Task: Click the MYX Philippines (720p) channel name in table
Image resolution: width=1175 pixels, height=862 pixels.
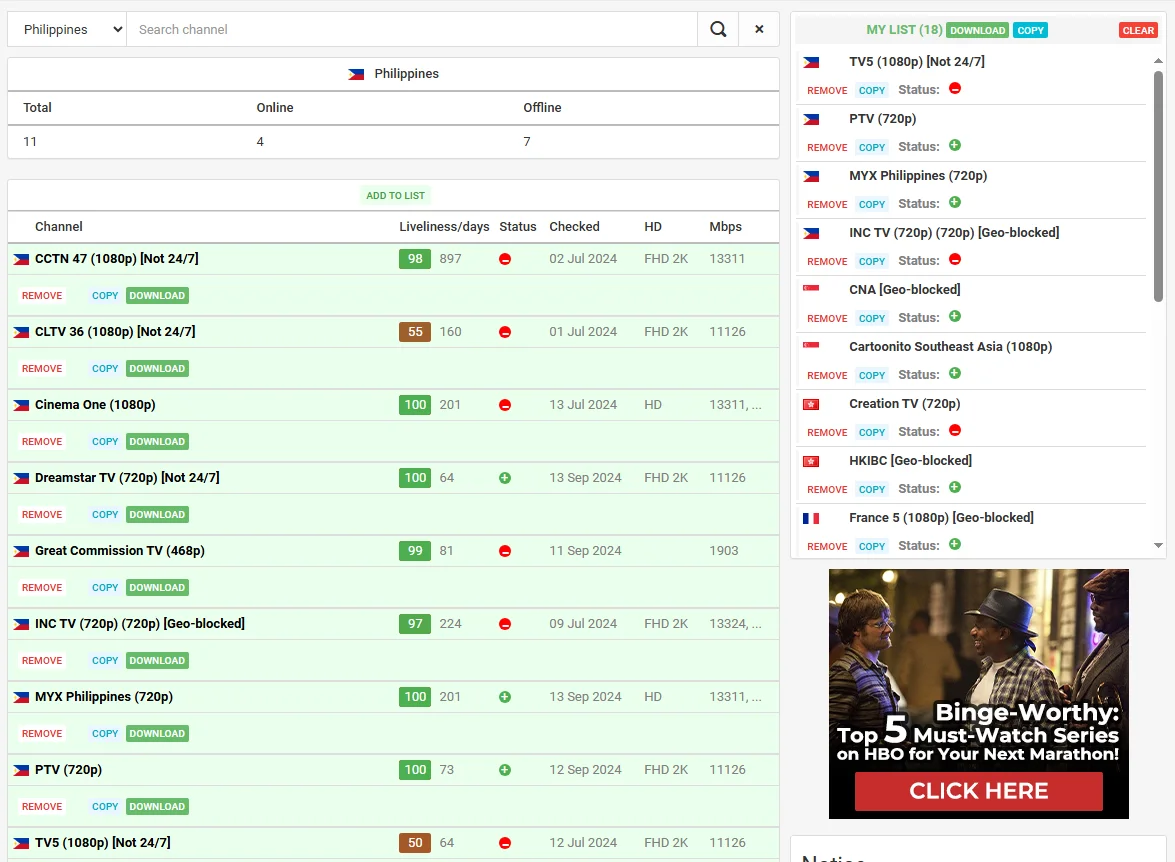Action: [103, 696]
